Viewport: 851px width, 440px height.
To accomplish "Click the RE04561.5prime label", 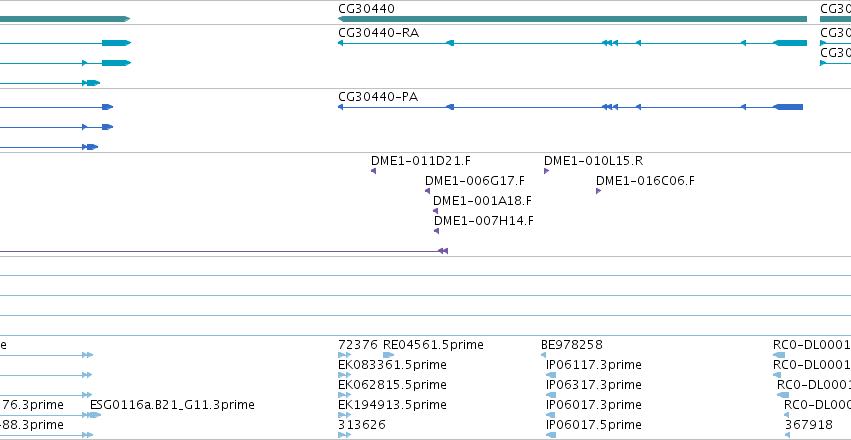I will tap(433, 345).
